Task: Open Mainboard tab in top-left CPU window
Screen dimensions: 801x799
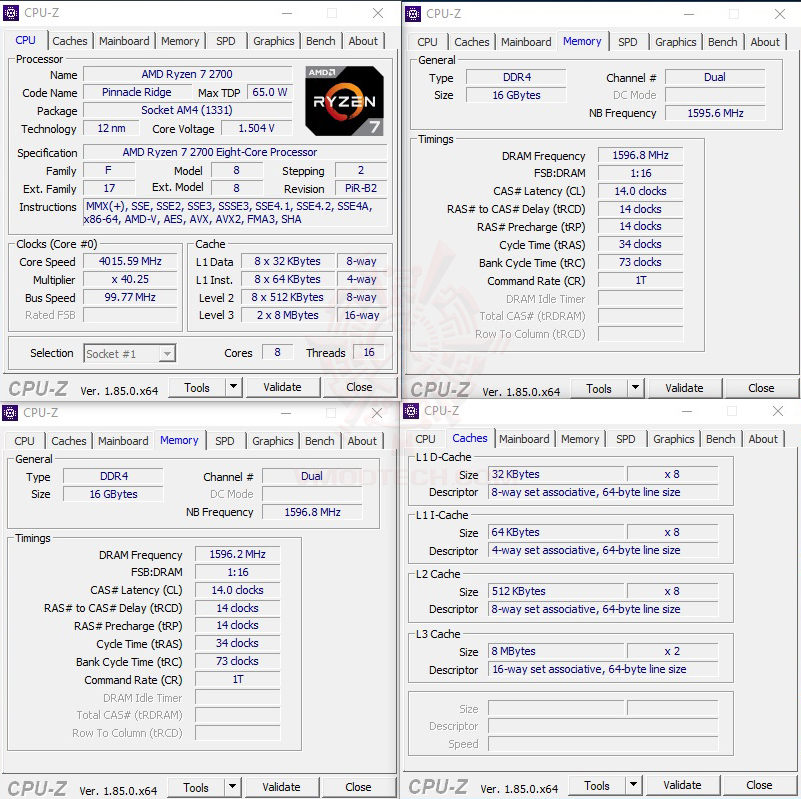Action: click(124, 41)
